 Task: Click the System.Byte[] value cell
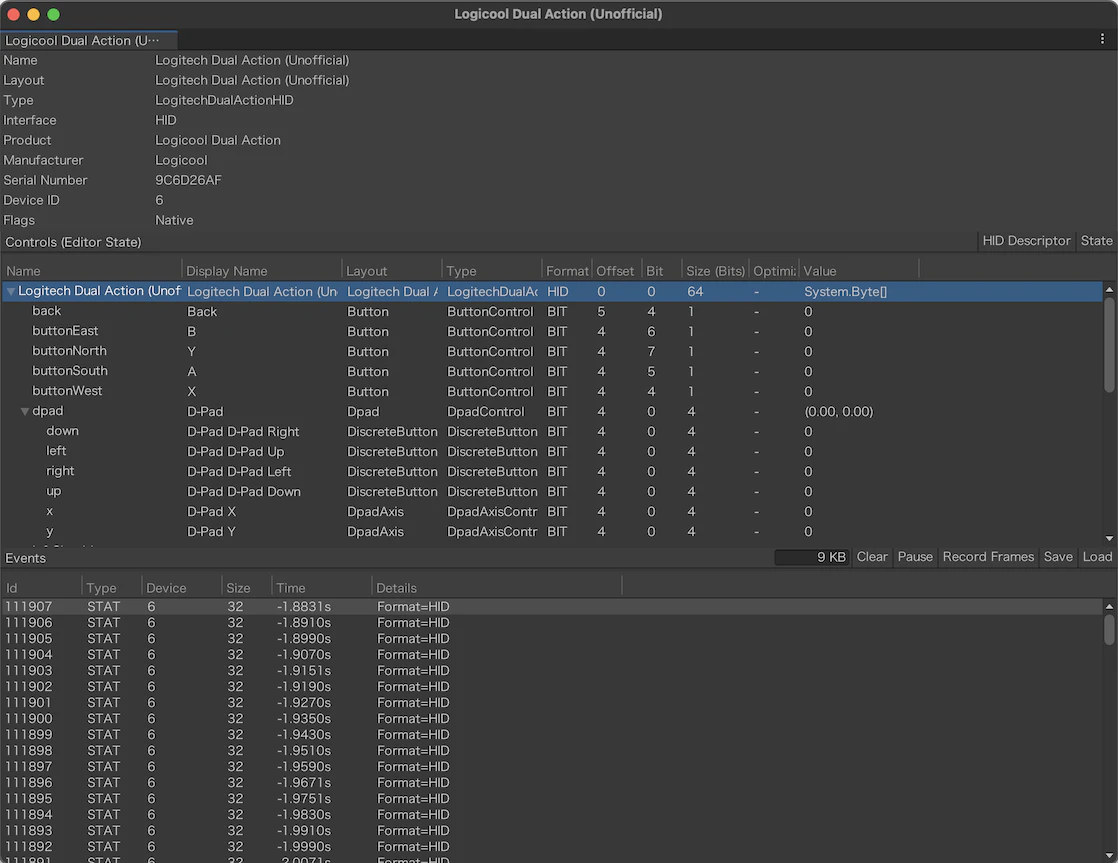pyautogui.click(x=846, y=292)
